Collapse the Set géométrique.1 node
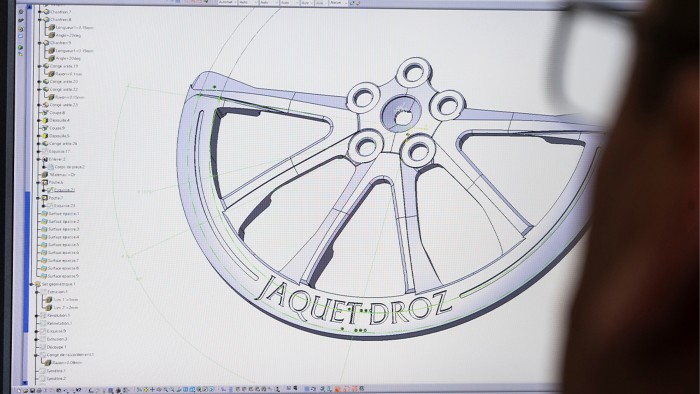 pyautogui.click(x=32, y=284)
